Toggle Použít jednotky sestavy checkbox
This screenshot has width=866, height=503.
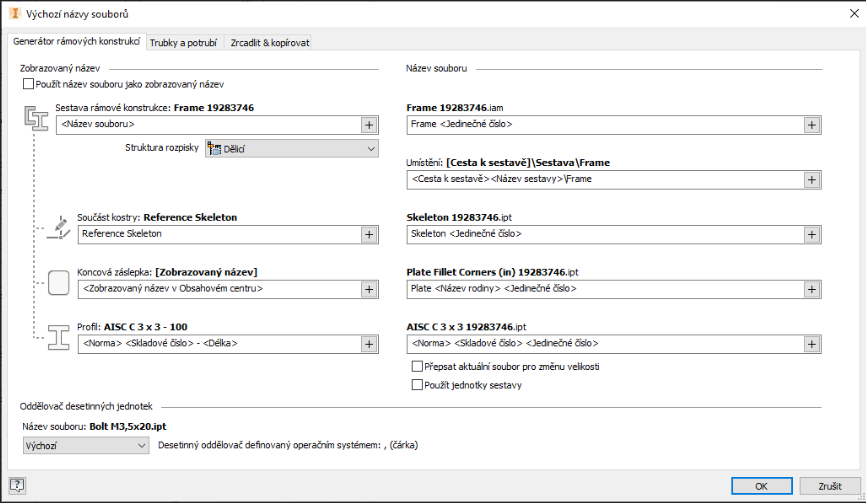click(x=417, y=385)
